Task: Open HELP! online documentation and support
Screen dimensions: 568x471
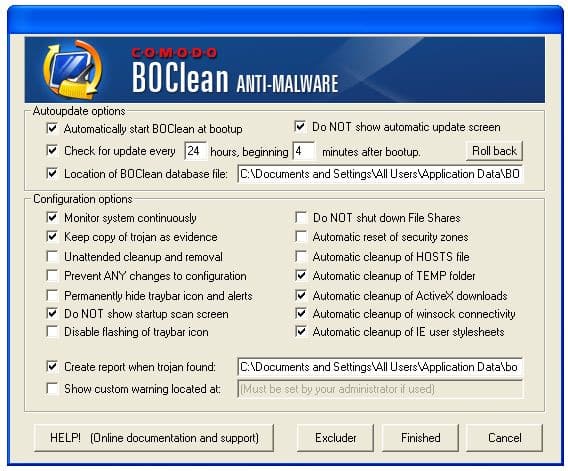Action: click(154, 438)
